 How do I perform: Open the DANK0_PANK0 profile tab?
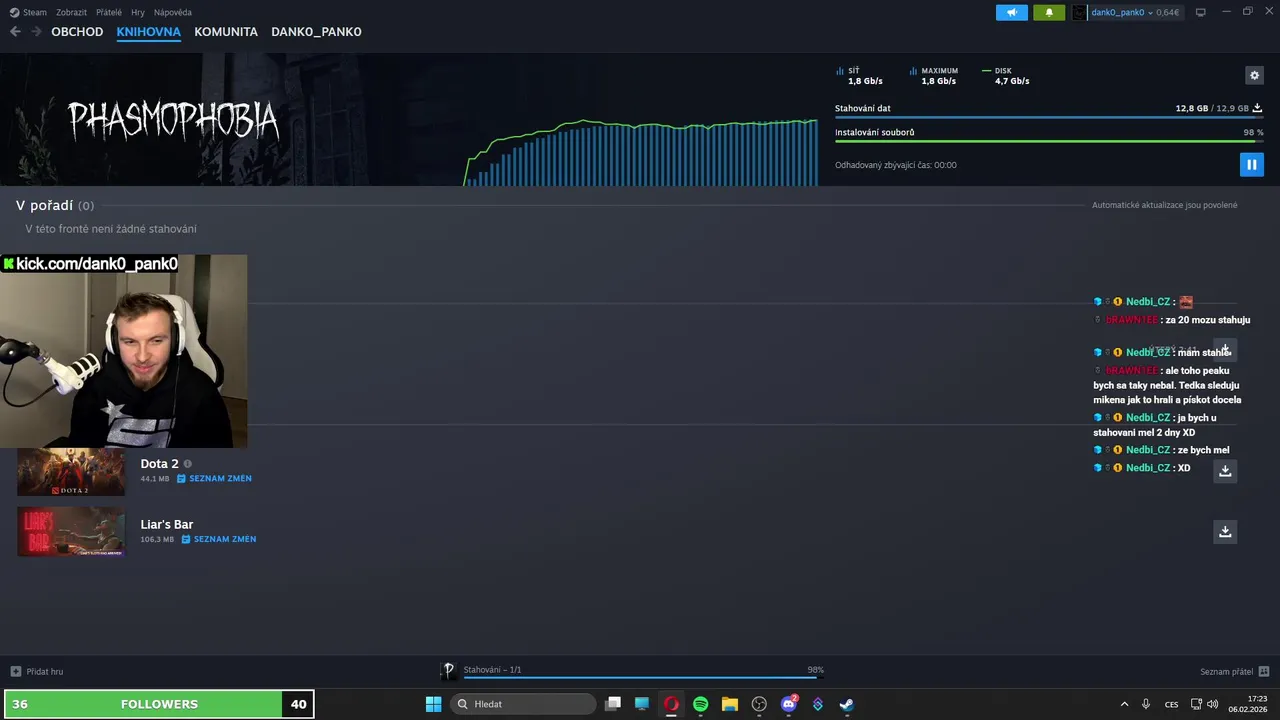pyautogui.click(x=316, y=32)
